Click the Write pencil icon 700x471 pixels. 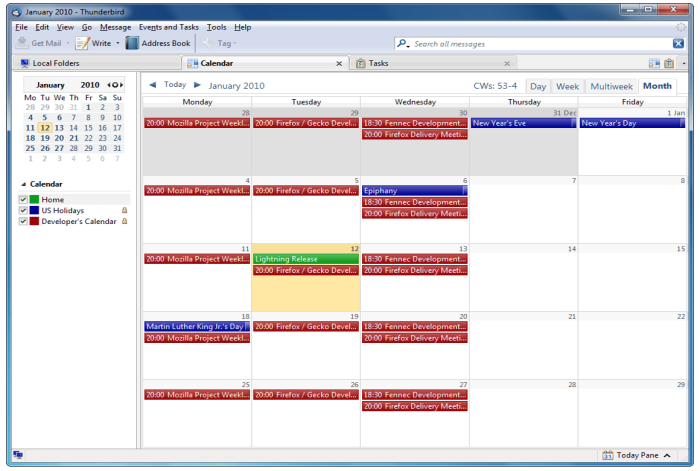(82, 43)
